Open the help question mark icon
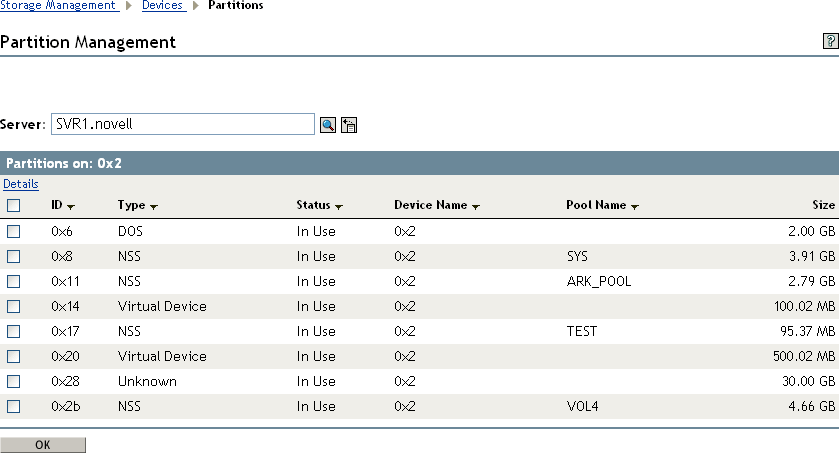839x453 pixels. [x=830, y=42]
